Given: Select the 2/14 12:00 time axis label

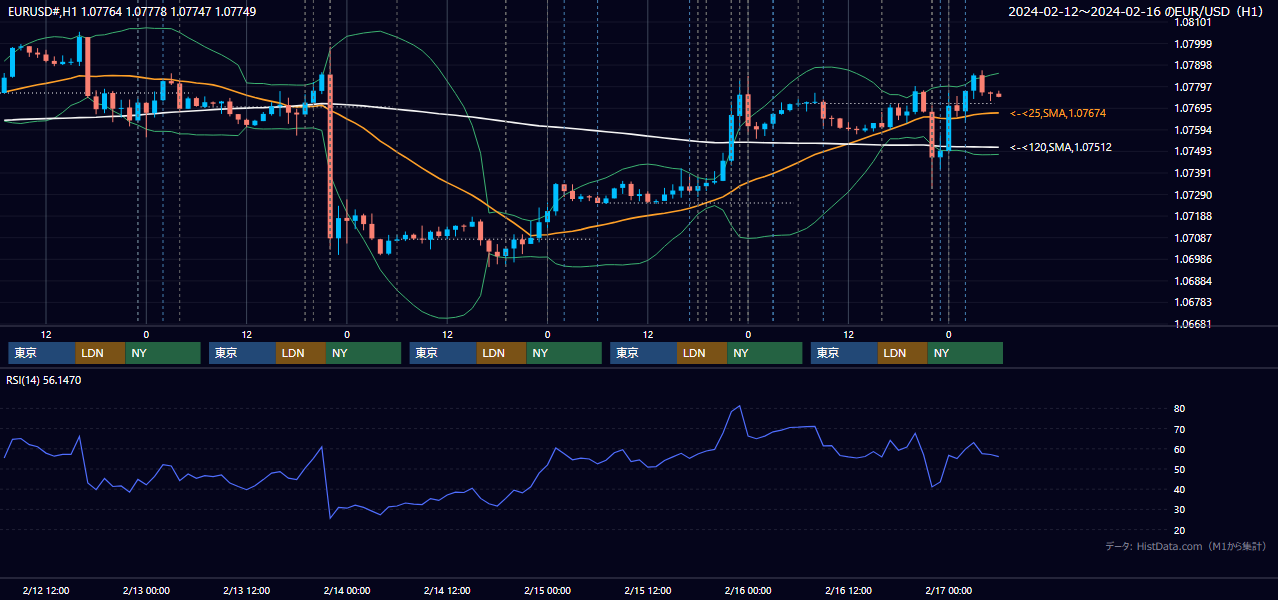Looking at the screenshot, I should [x=448, y=590].
